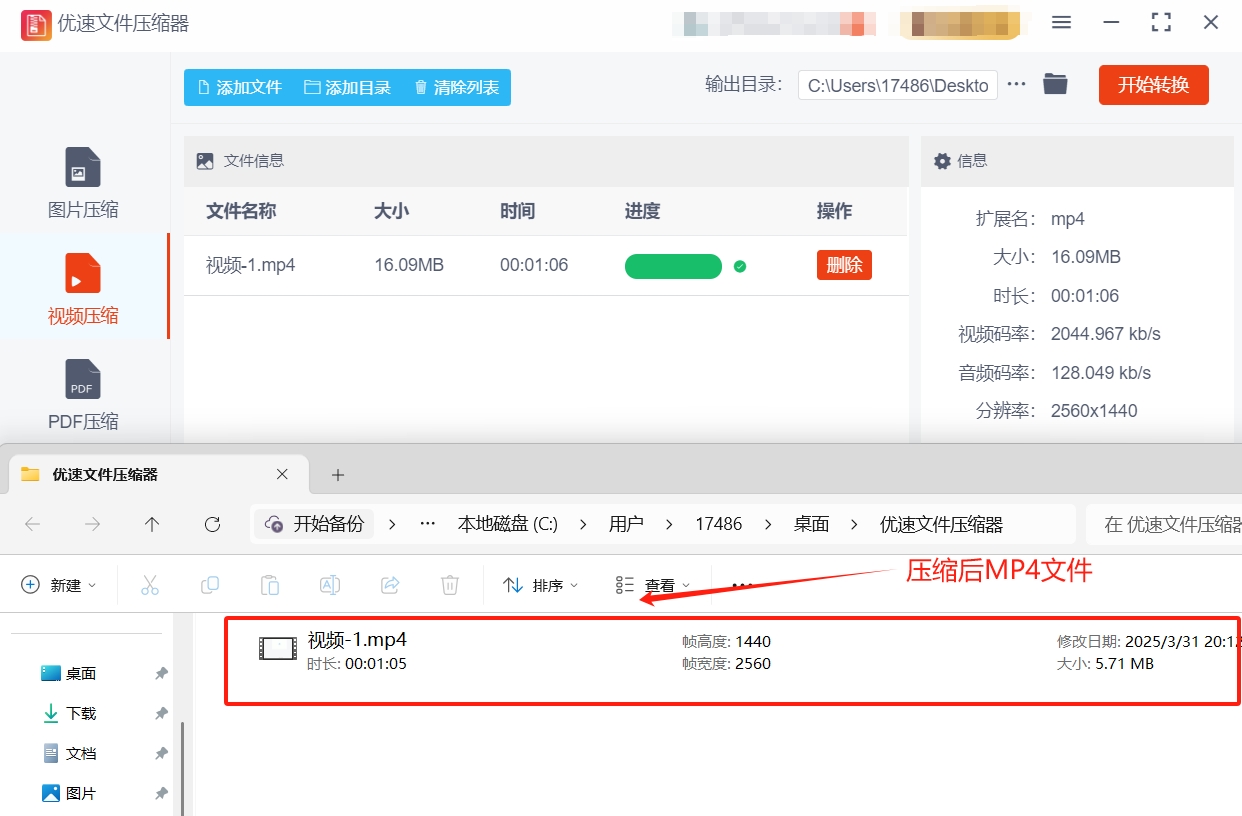Image resolution: width=1242 pixels, height=816 pixels.
Task: Unpin 下载 using its pin icon
Action: pos(161,714)
